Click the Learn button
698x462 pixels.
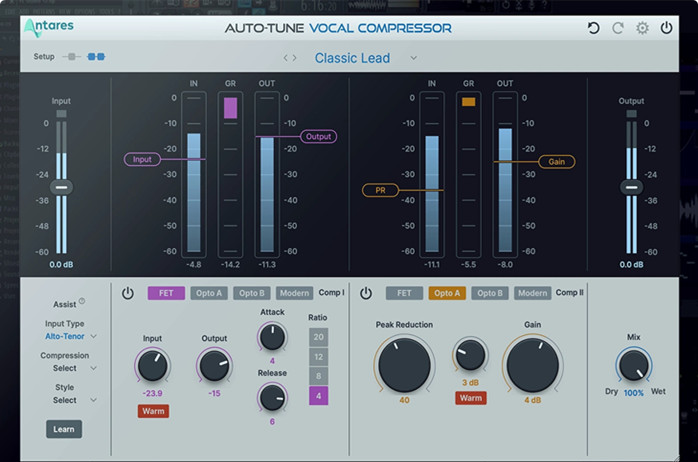click(x=64, y=429)
